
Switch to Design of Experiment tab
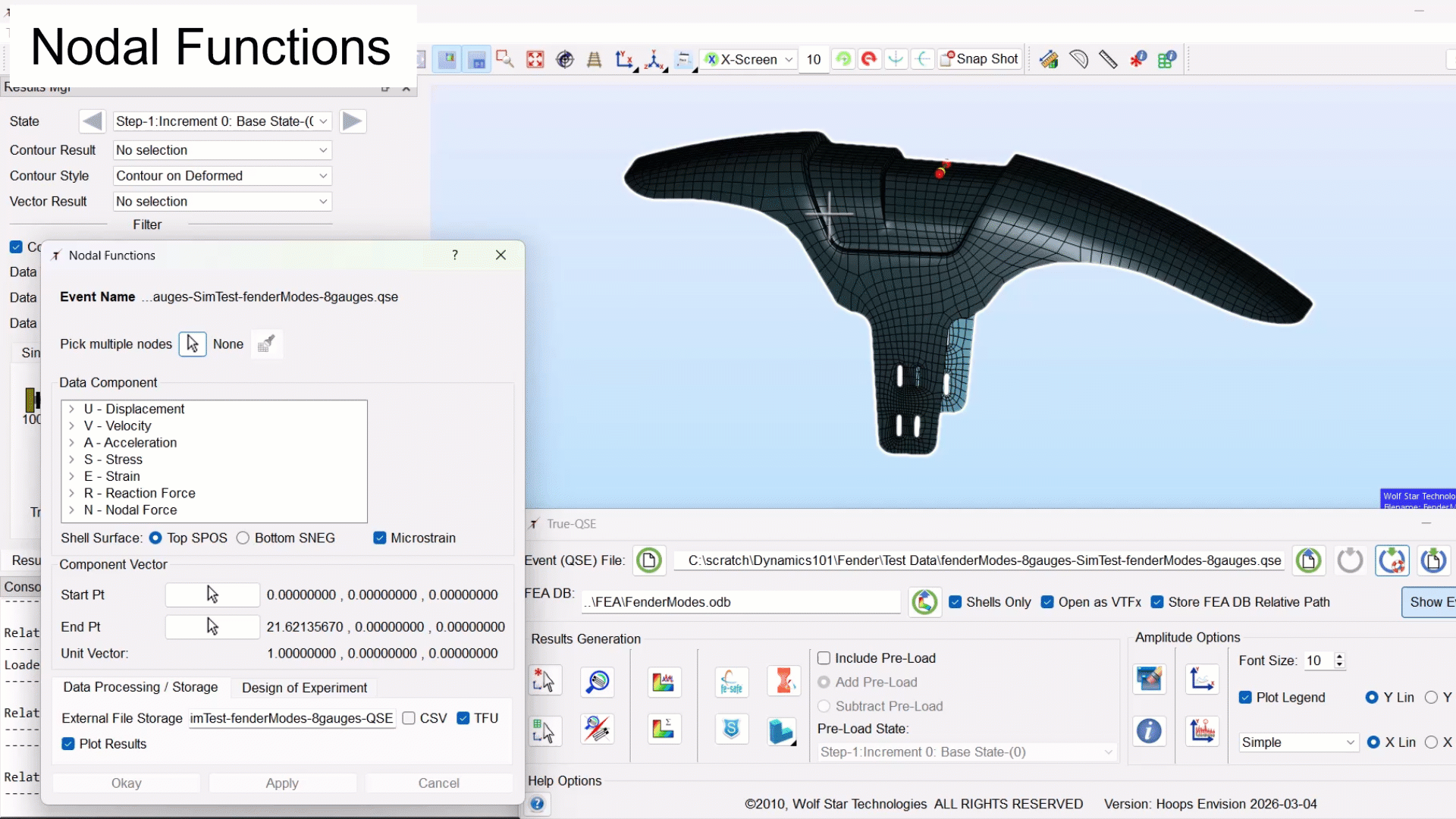[x=304, y=688]
